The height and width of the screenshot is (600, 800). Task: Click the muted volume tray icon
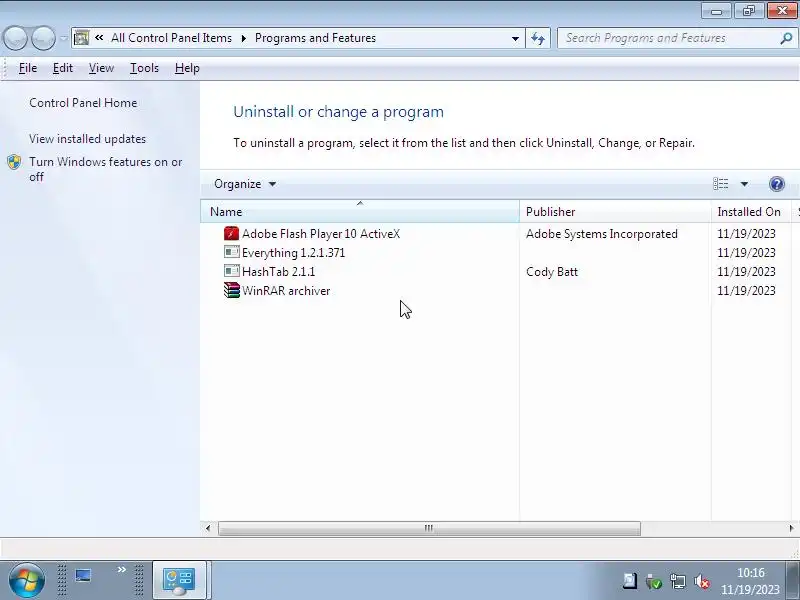(x=702, y=581)
